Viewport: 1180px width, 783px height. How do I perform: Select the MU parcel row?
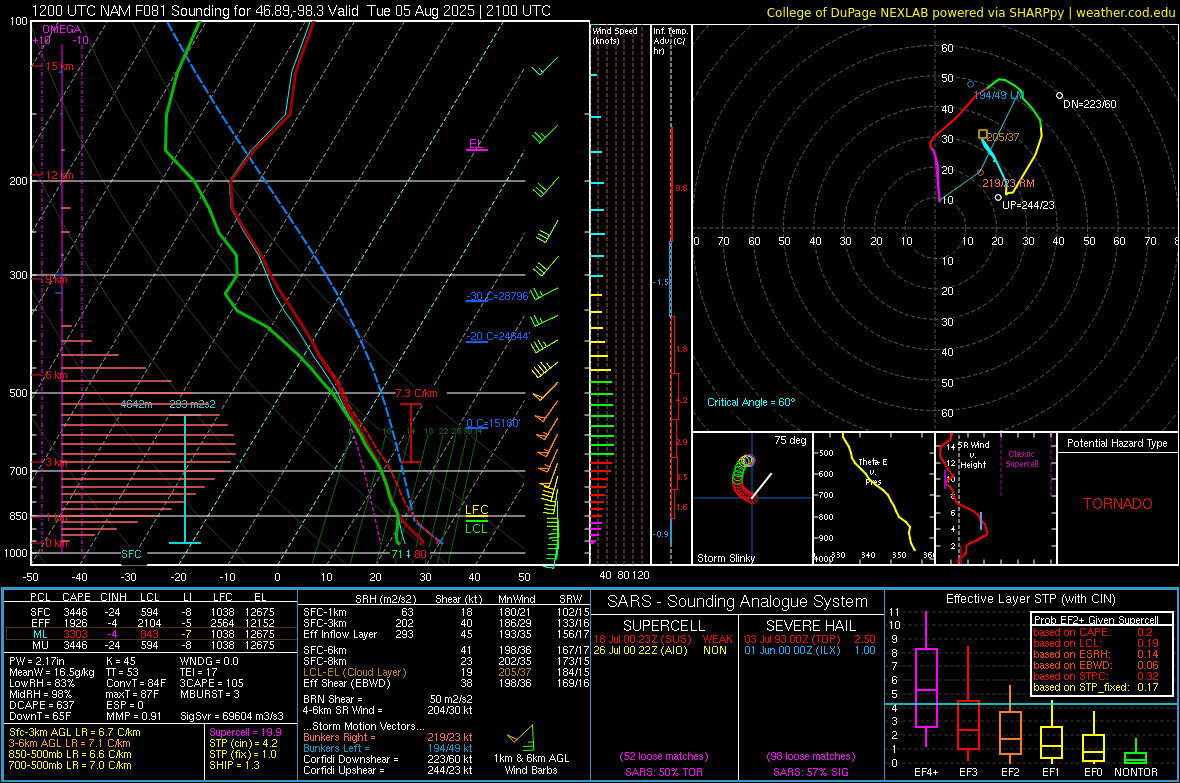pyautogui.click(x=149, y=645)
